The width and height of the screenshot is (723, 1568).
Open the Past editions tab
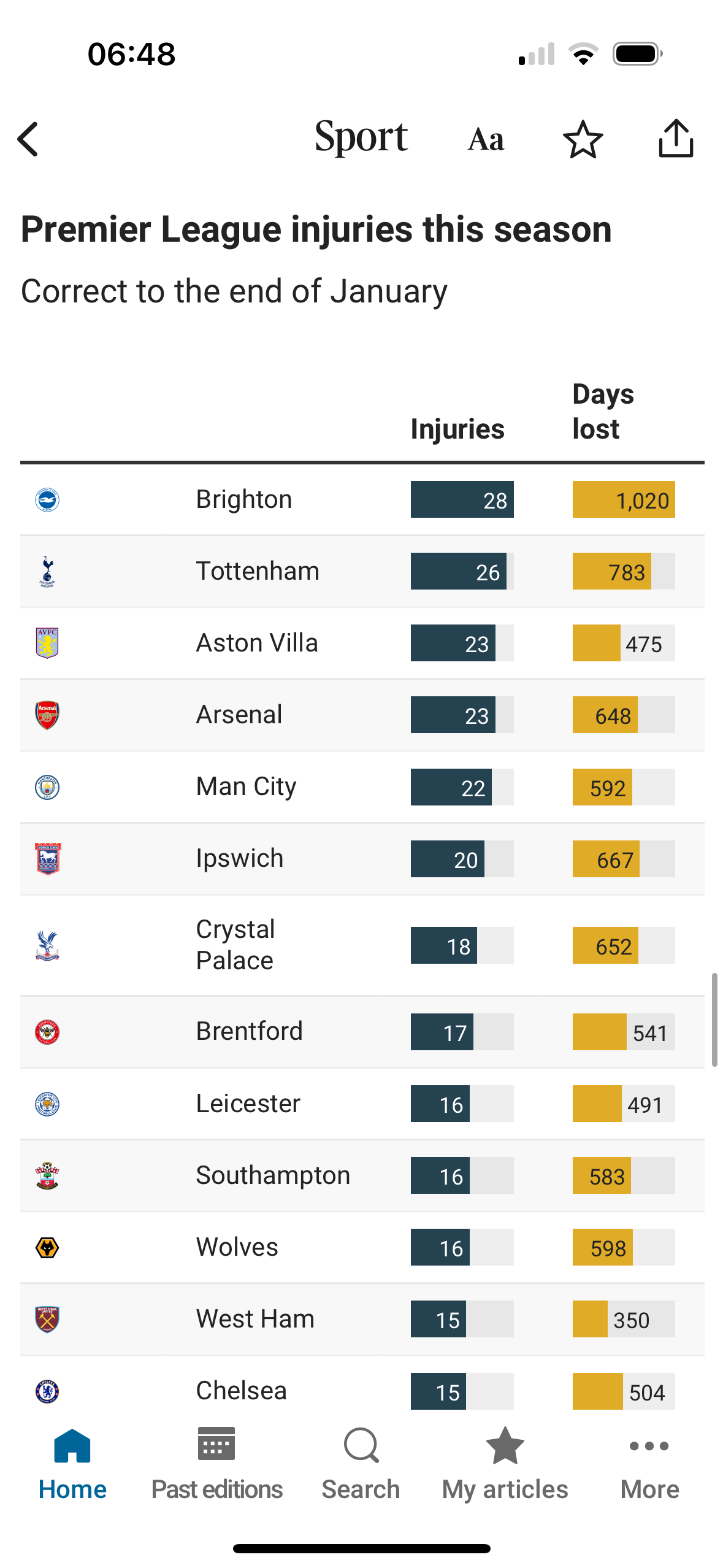click(x=216, y=1465)
